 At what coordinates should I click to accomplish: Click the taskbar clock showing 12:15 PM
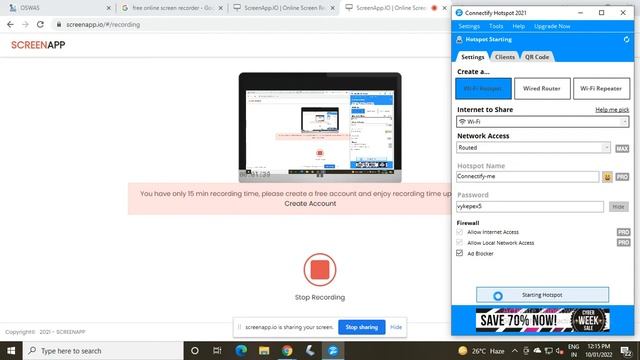pos(598,351)
